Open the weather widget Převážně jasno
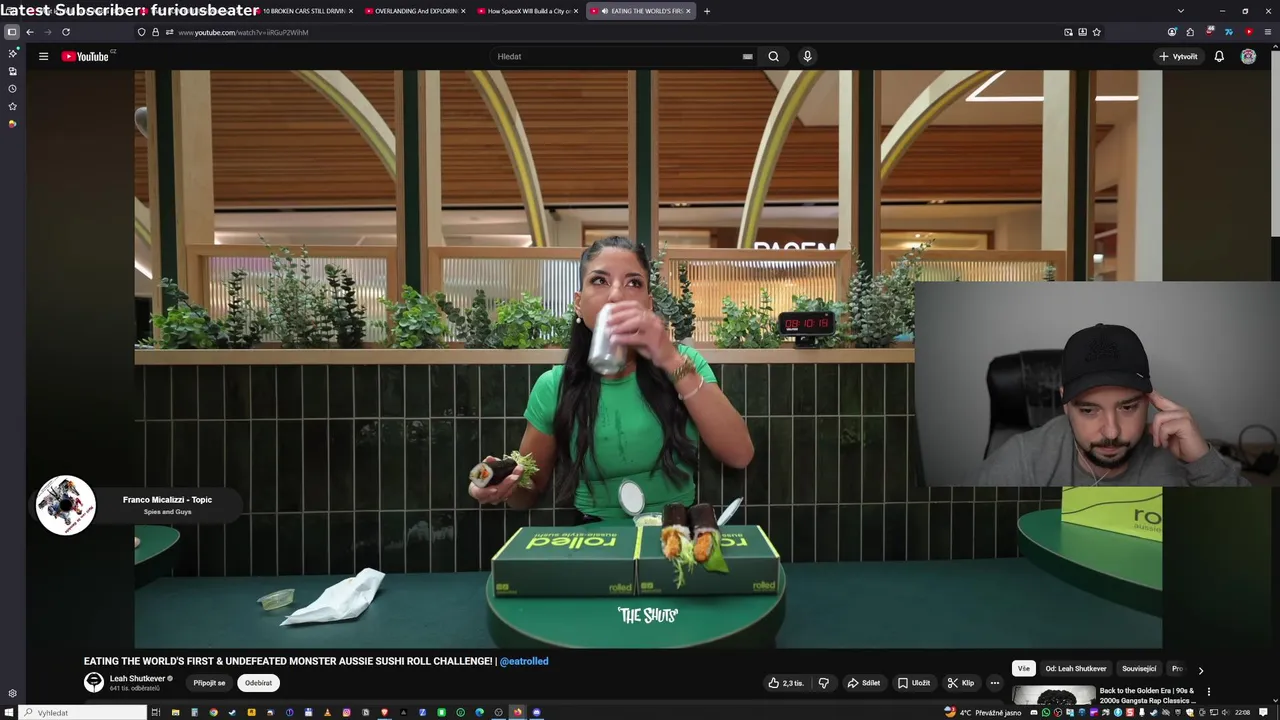The width and height of the screenshot is (1280, 720). pos(983,712)
